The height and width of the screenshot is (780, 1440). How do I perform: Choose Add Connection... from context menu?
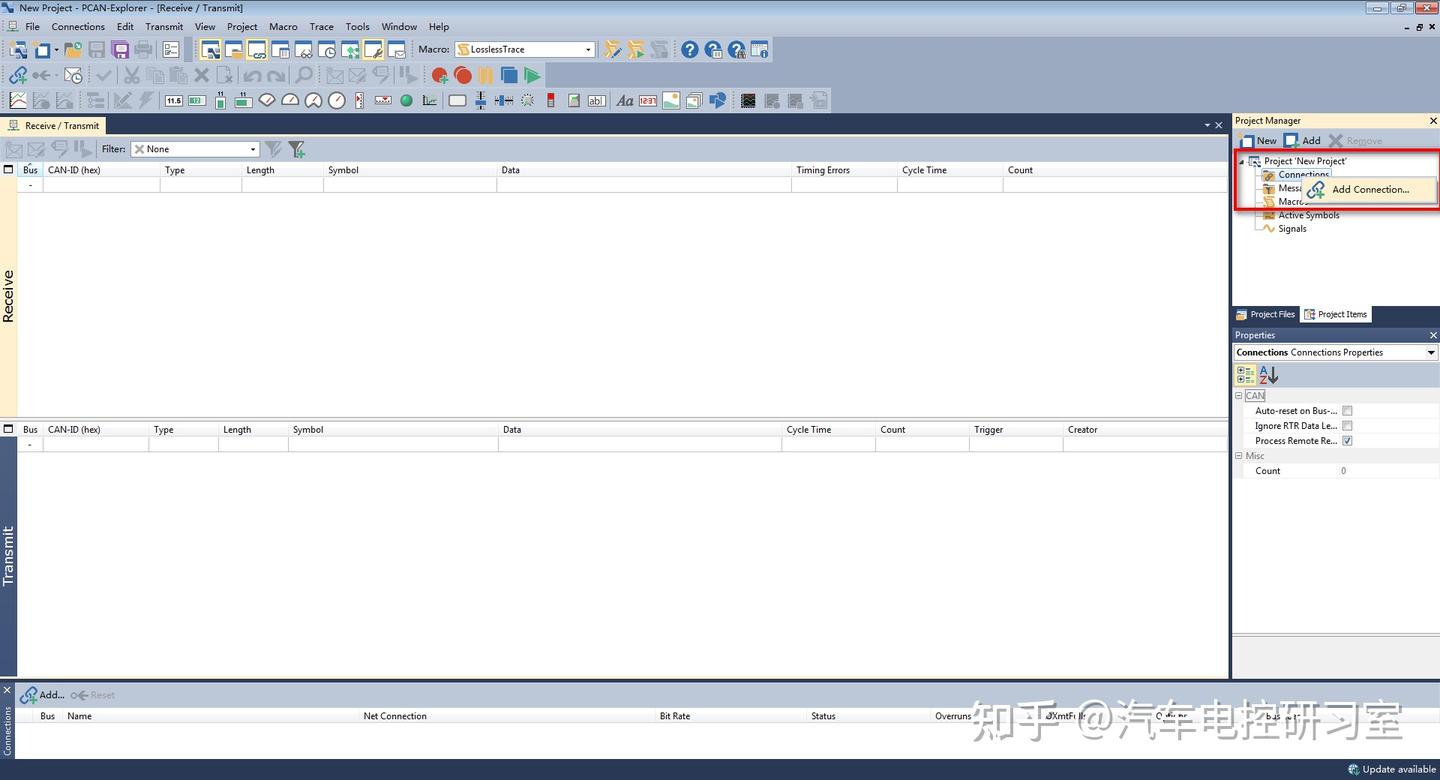pyautogui.click(x=1370, y=189)
